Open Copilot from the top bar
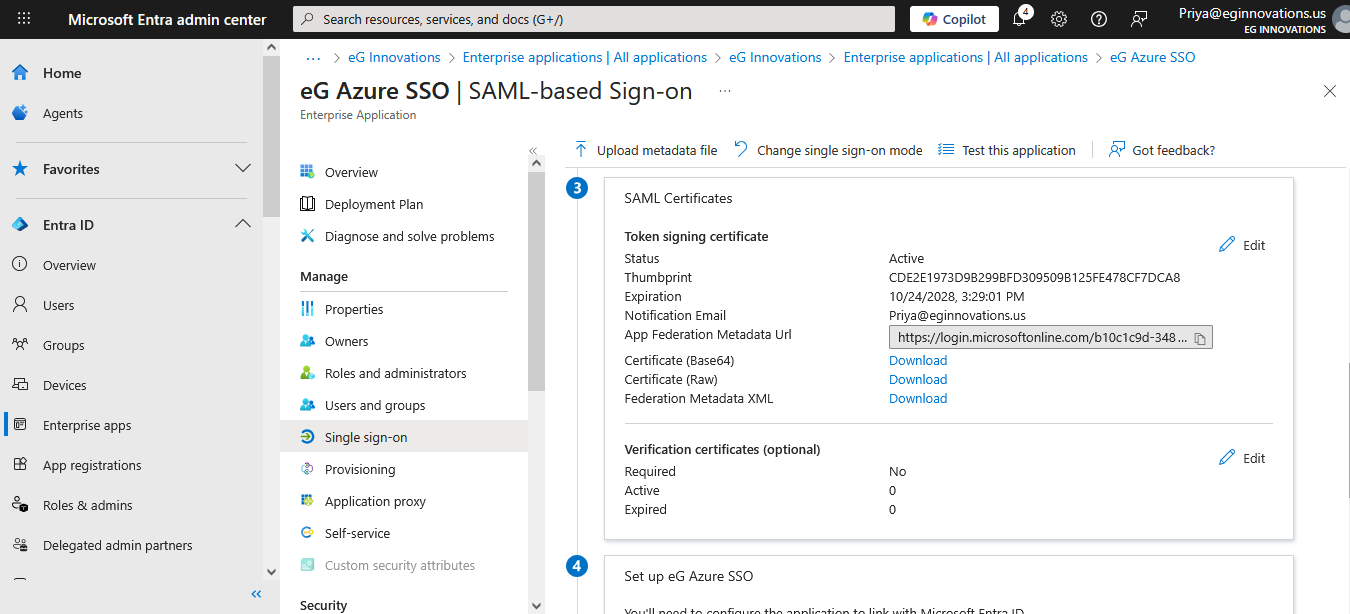 pyautogui.click(x=954, y=19)
